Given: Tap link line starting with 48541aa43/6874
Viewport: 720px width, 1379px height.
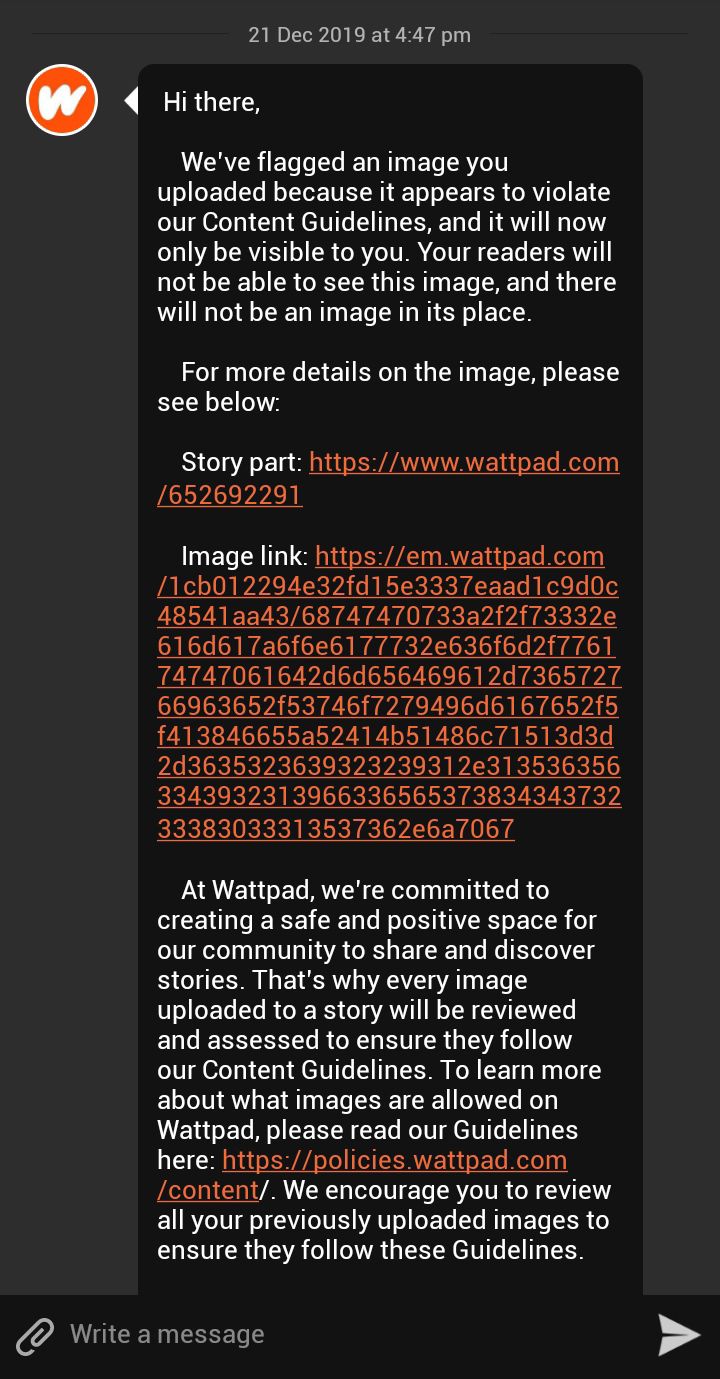Looking at the screenshot, I should (387, 616).
